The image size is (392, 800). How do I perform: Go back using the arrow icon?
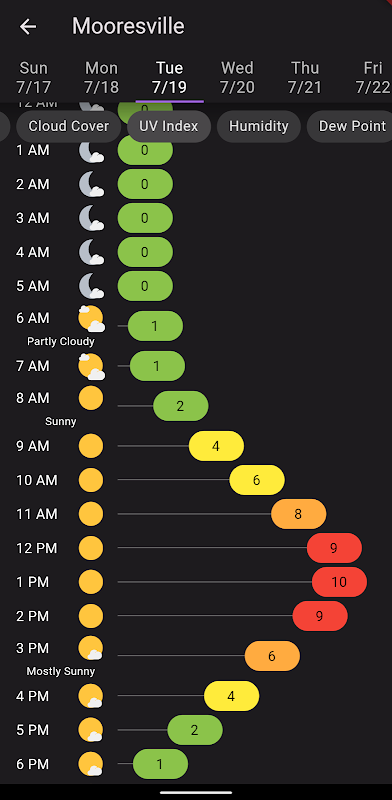coord(28,27)
